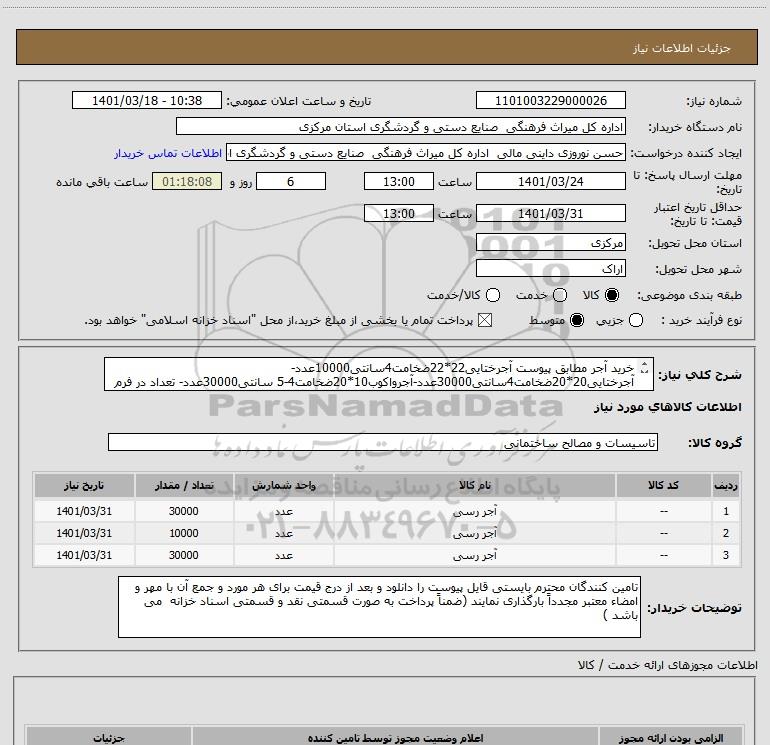Click the price validity date 1401/03/31 field
The height and width of the screenshot is (745, 770).
pos(550,214)
